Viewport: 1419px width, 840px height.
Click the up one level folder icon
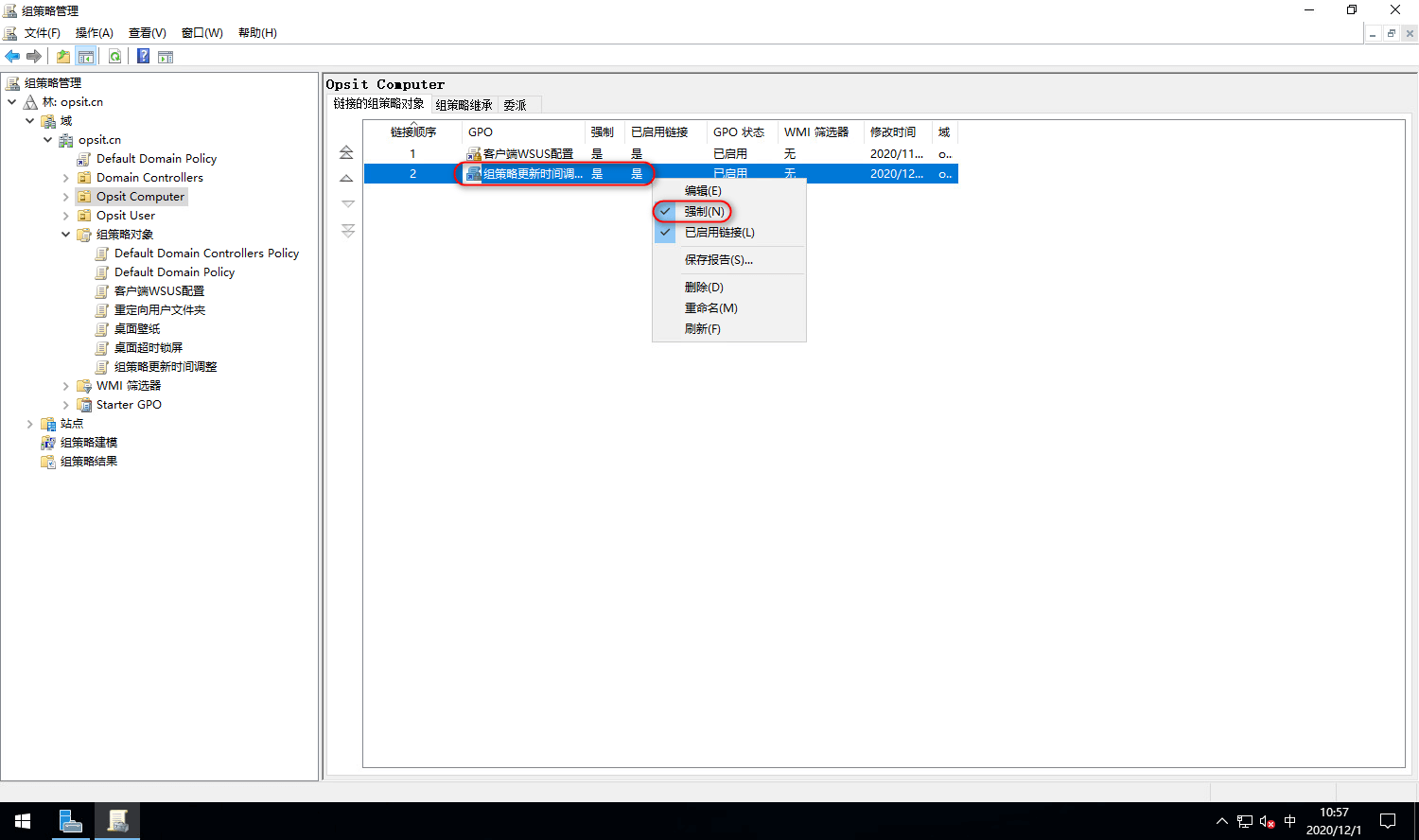point(62,56)
